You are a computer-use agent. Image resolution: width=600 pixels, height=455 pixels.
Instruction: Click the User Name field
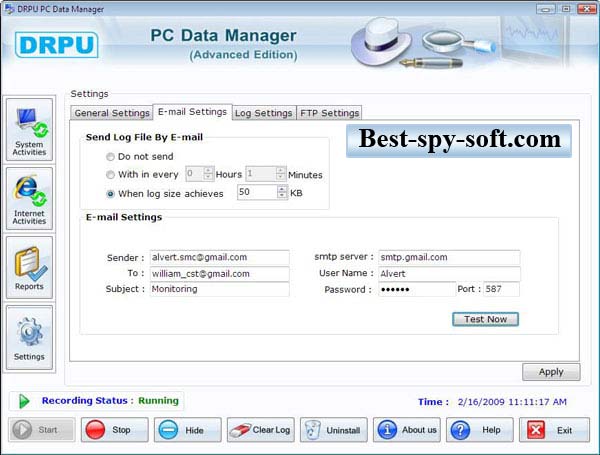(449, 274)
